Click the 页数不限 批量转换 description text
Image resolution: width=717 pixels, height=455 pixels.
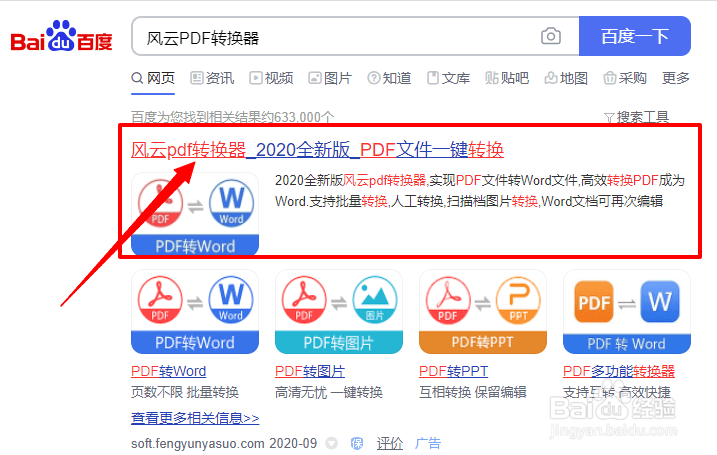click(x=185, y=392)
